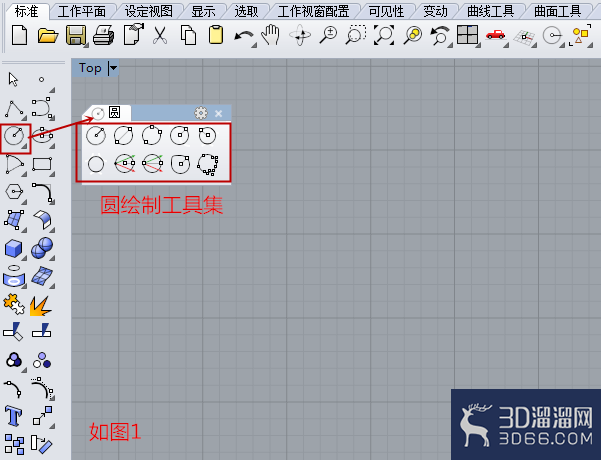The width and height of the screenshot is (601, 460).
Task: Select the polygon tool
Action: click(x=14, y=191)
